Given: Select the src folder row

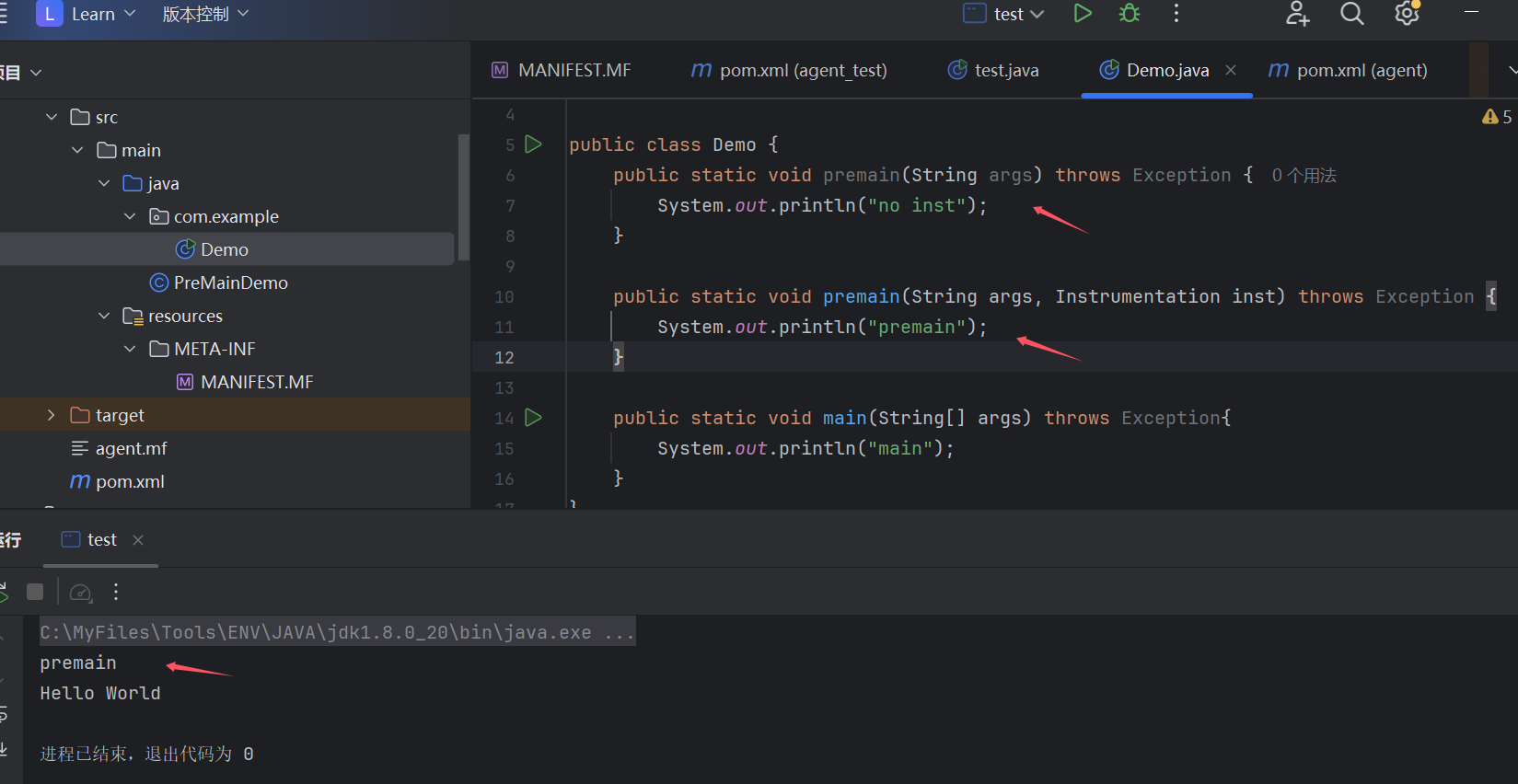Looking at the screenshot, I should coord(227,117).
